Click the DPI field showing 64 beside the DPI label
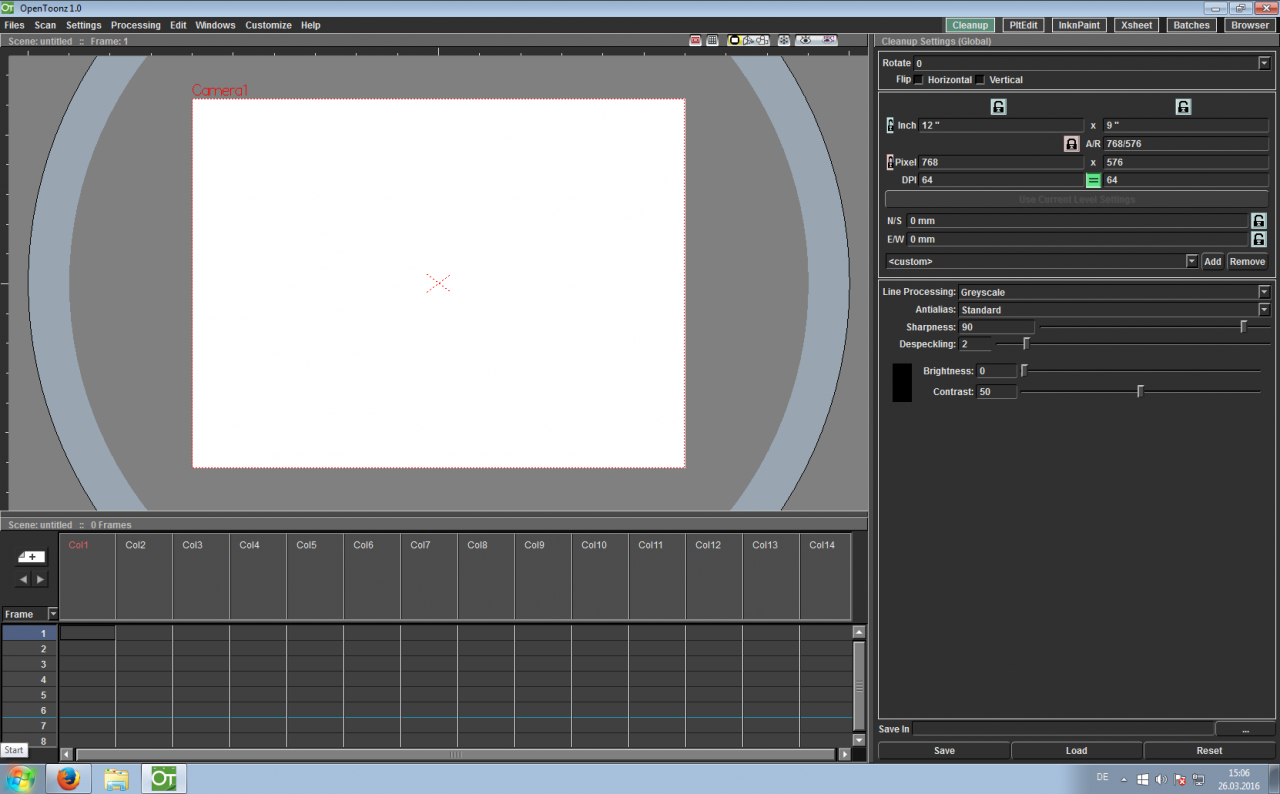1280x794 pixels. [1001, 180]
